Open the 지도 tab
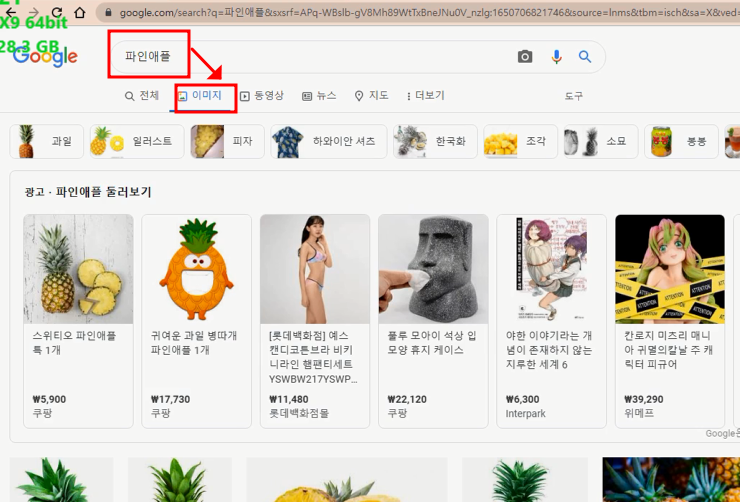 (x=371, y=96)
